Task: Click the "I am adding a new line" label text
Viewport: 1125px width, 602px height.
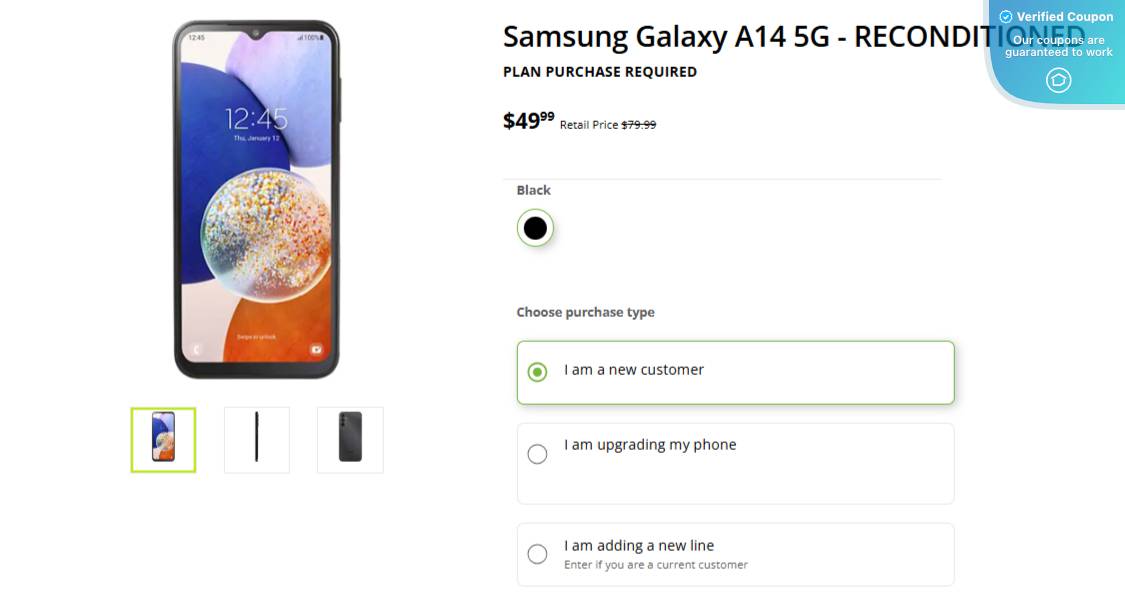Action: pyautogui.click(x=639, y=546)
